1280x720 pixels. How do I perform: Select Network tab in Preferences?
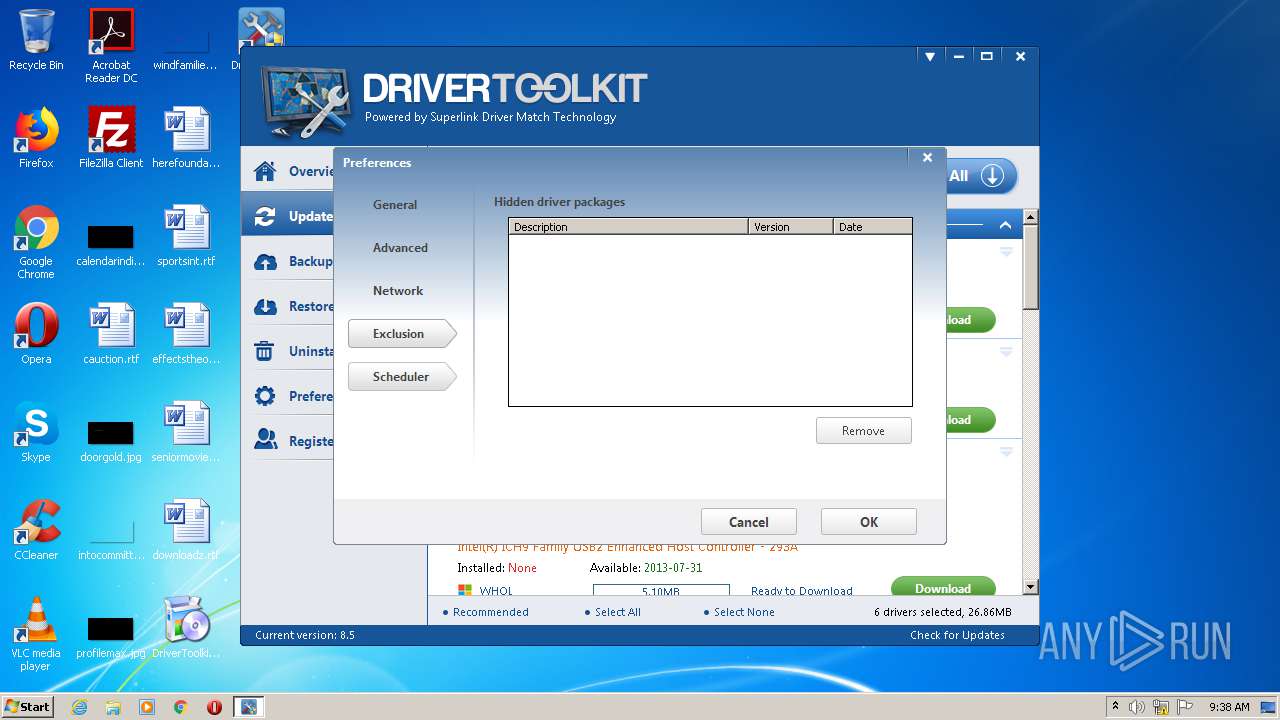[398, 291]
